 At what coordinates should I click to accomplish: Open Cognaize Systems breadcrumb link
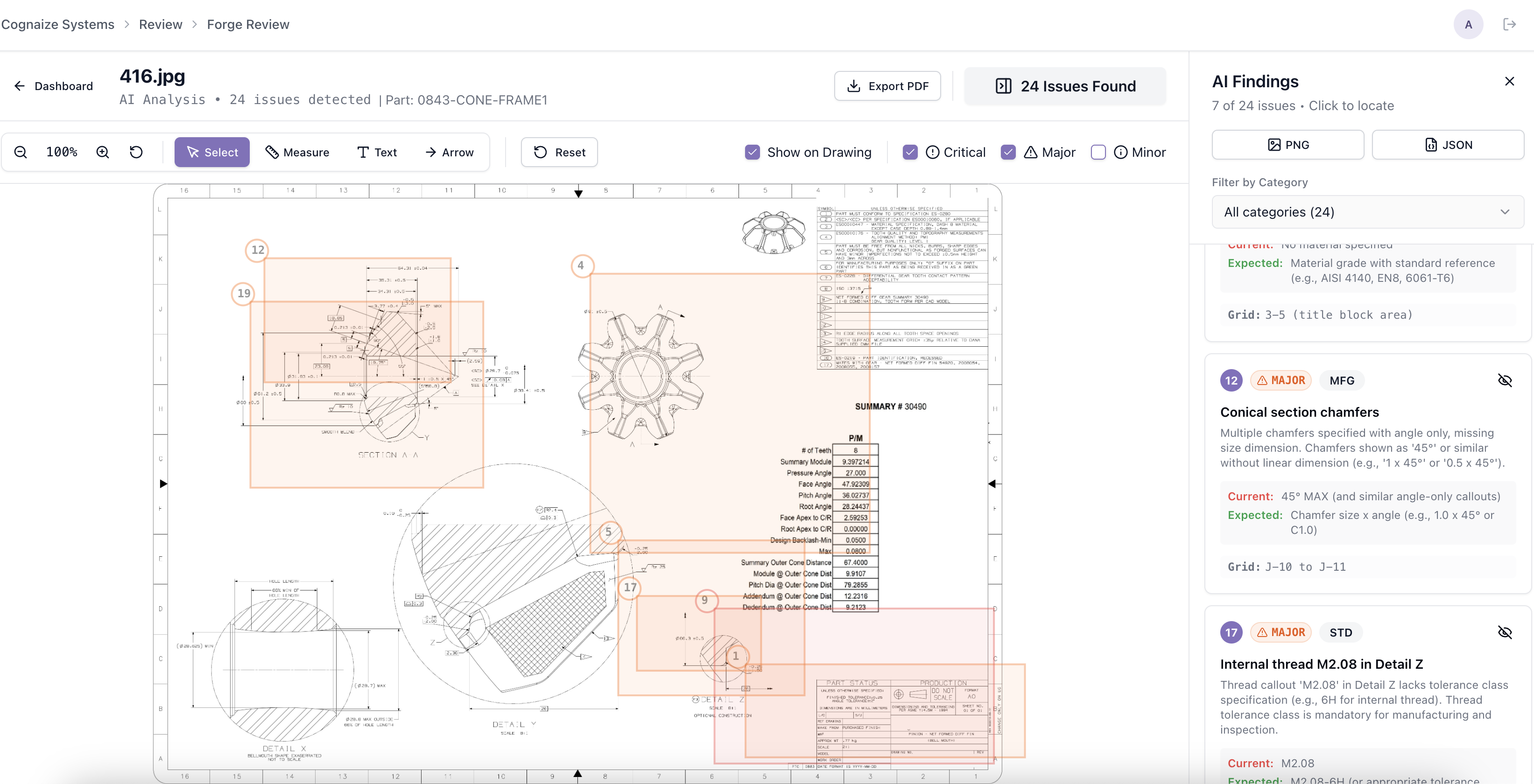[x=58, y=24]
